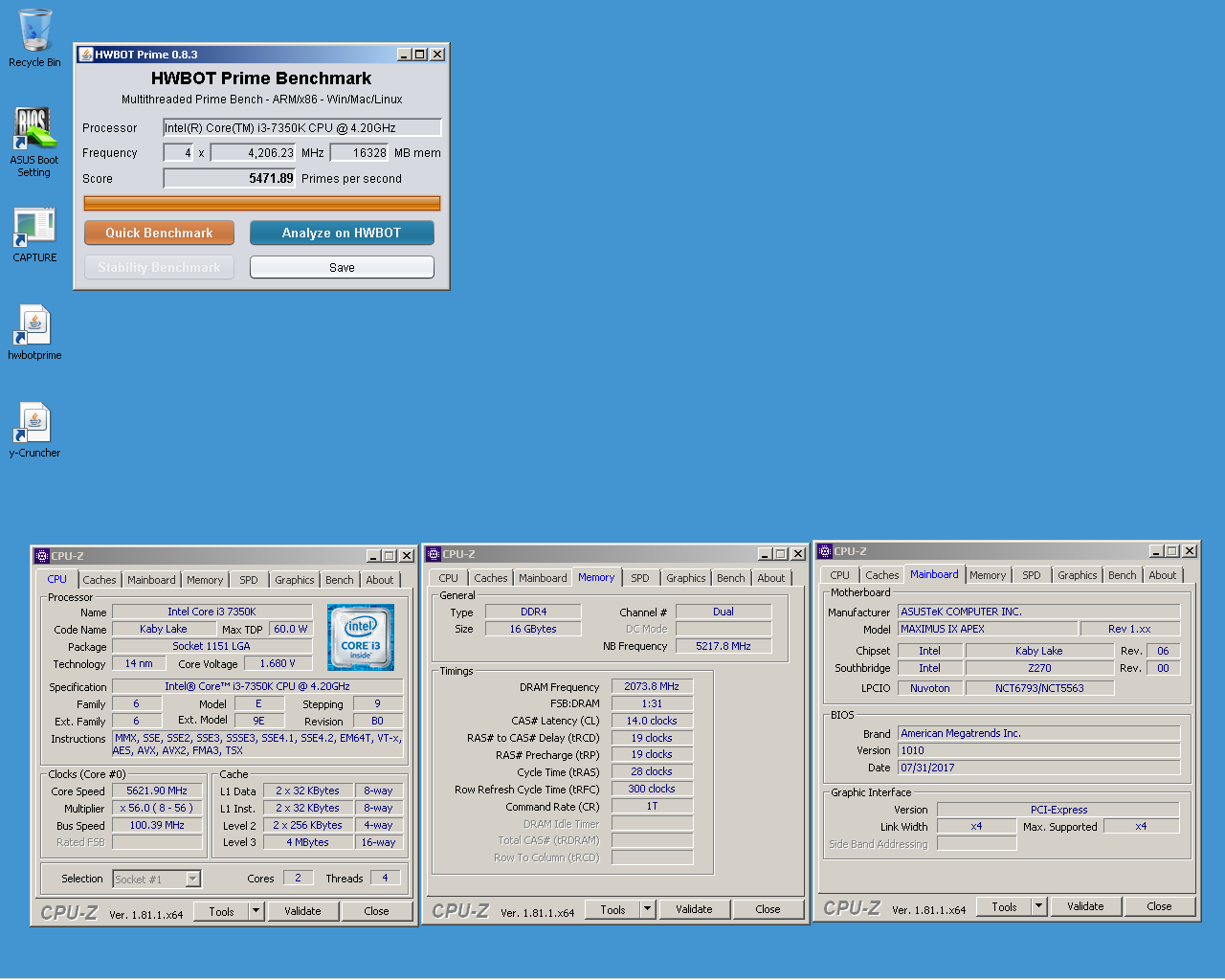Viewport: 1225px width, 980px height.
Task: Click Tools button in CPU-Z Memory window
Action: 612,909
